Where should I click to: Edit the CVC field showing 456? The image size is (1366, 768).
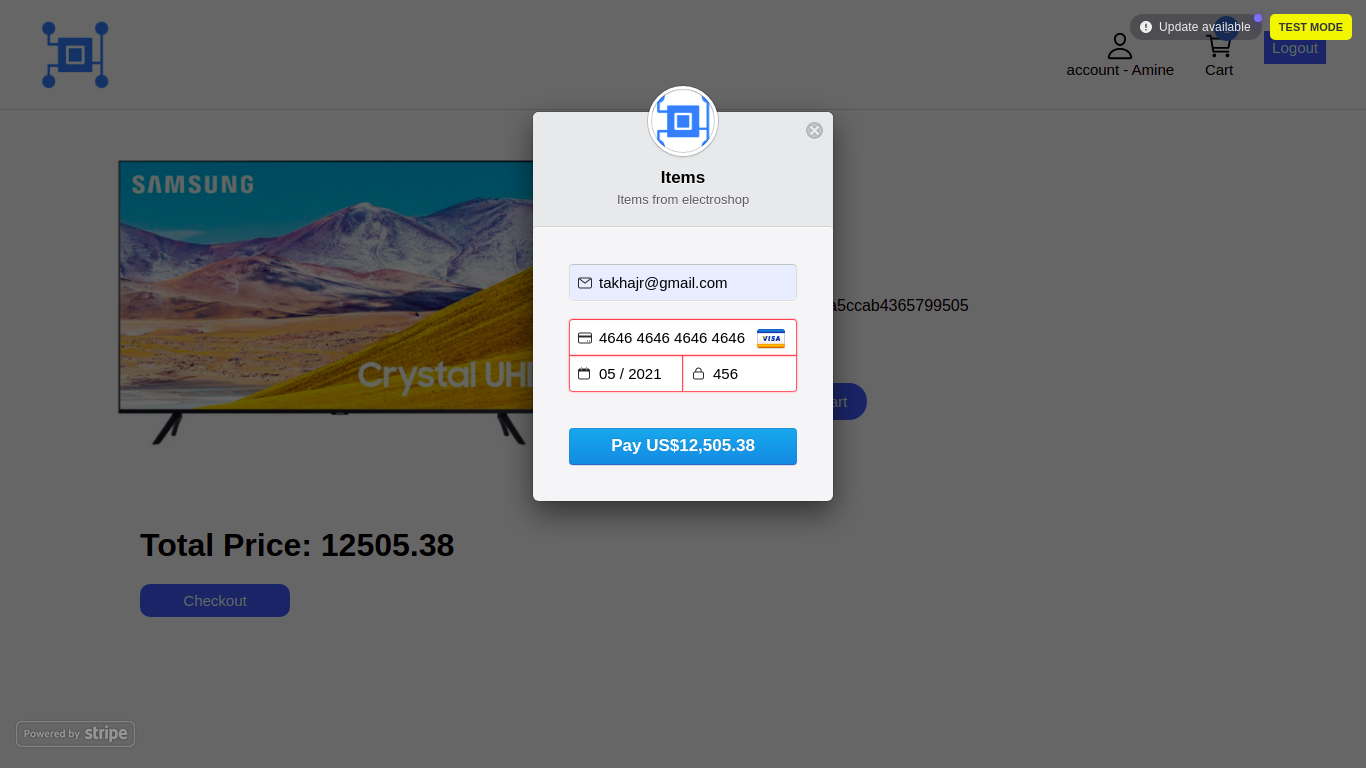click(740, 374)
